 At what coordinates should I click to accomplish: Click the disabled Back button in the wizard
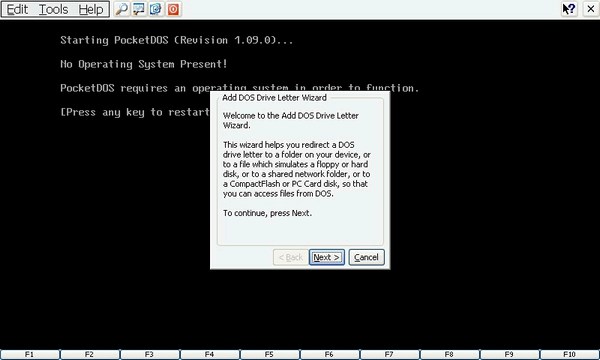(291, 257)
